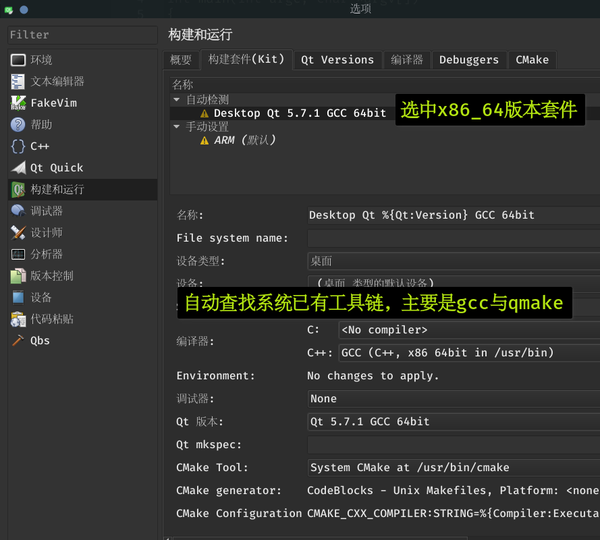Screen dimensions: 600x540
Task: Select the 构建和运行 Qt icon
Action: [x=18, y=189]
